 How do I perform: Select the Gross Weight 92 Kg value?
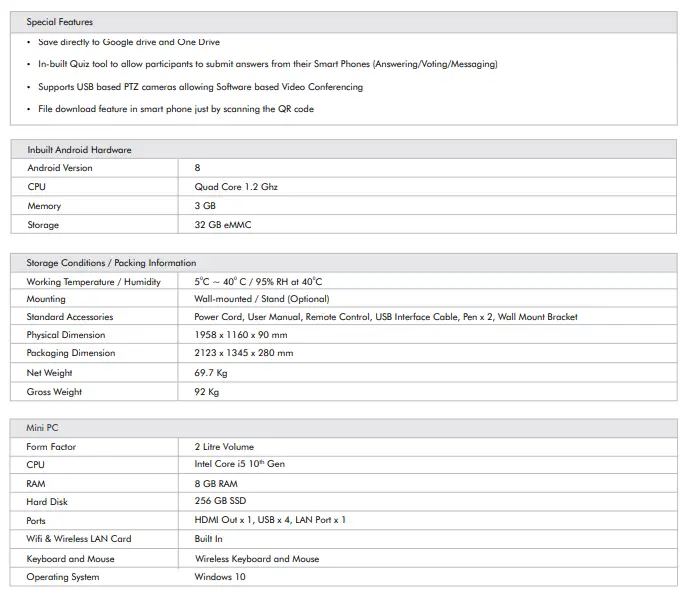pos(206,392)
